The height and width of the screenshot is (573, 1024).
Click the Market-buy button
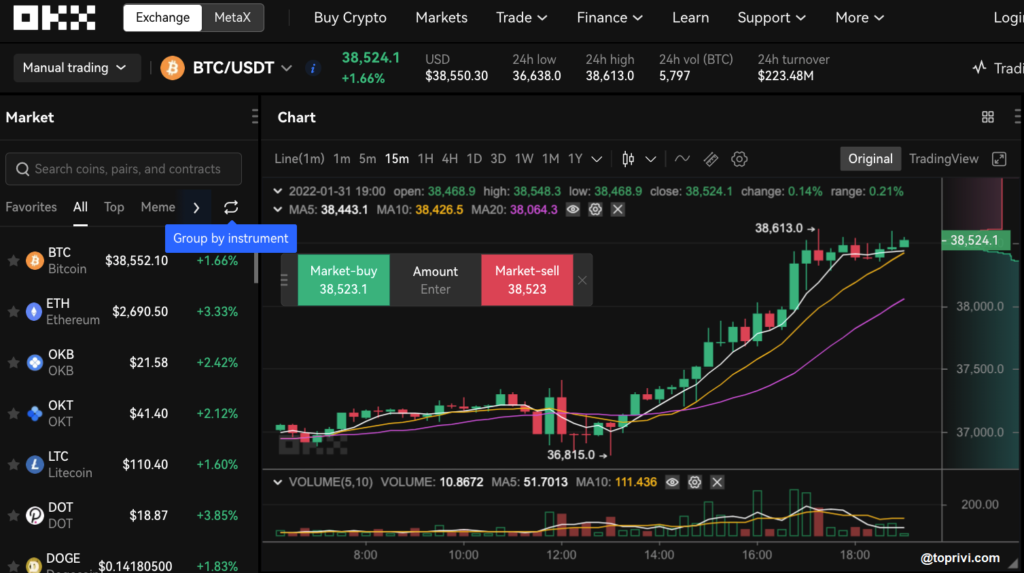pos(344,280)
